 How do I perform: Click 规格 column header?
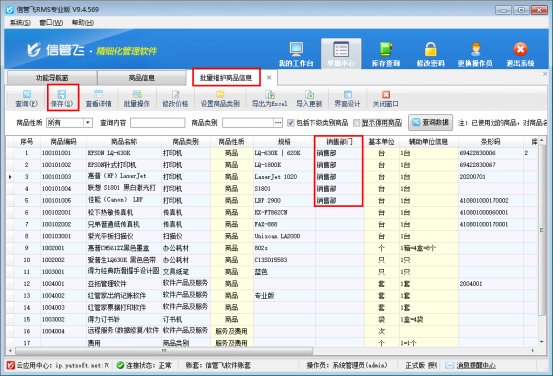[x=284, y=141]
